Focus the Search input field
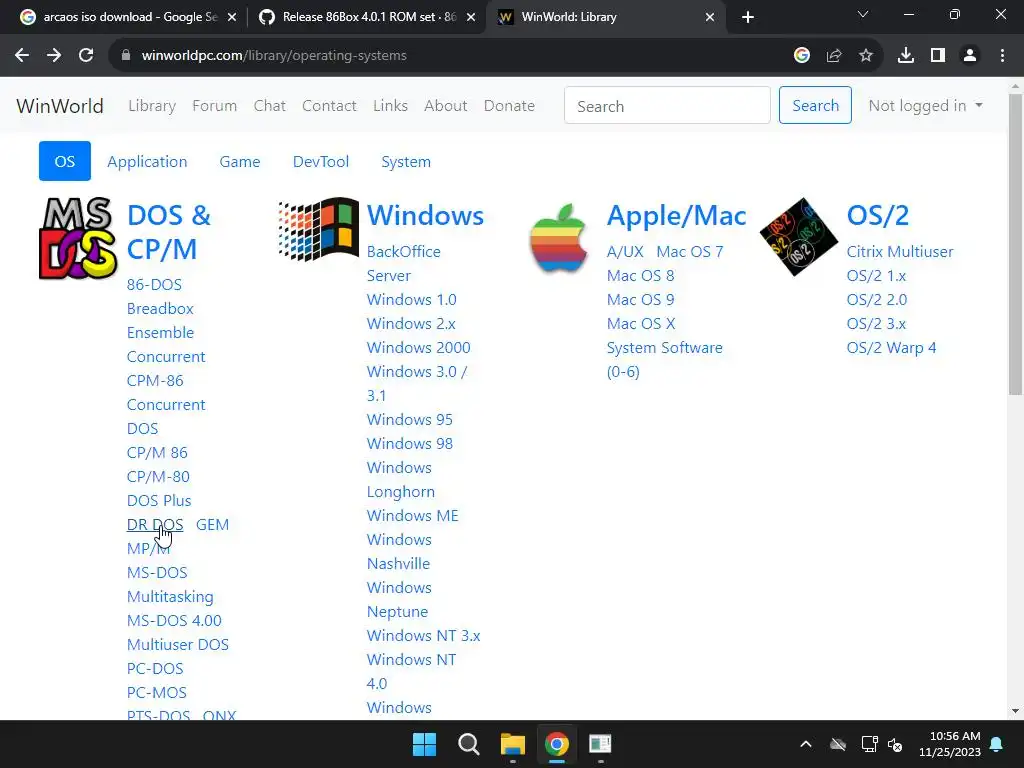 pos(667,105)
